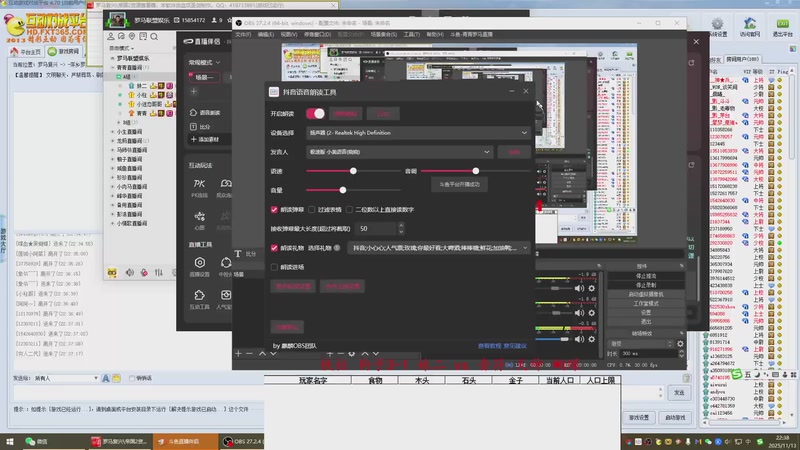Open OBS 场景集合 menu
The image size is (800, 450).
pyautogui.click(x=384, y=34)
